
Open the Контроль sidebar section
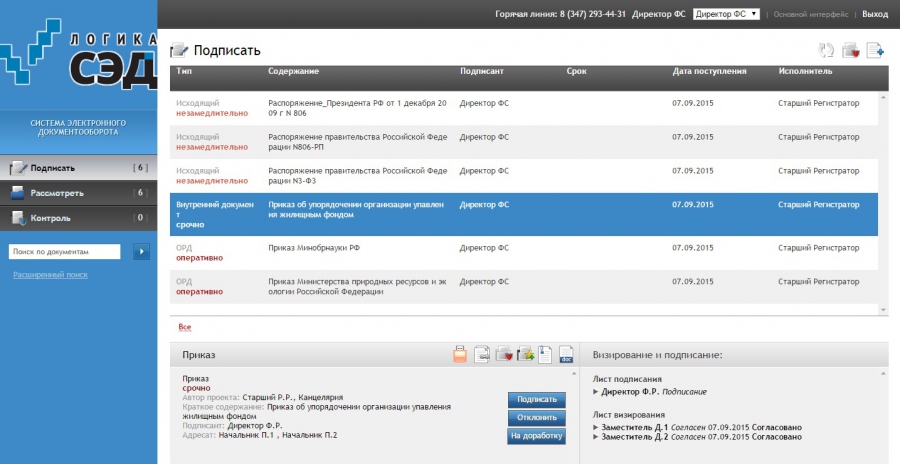79,218
